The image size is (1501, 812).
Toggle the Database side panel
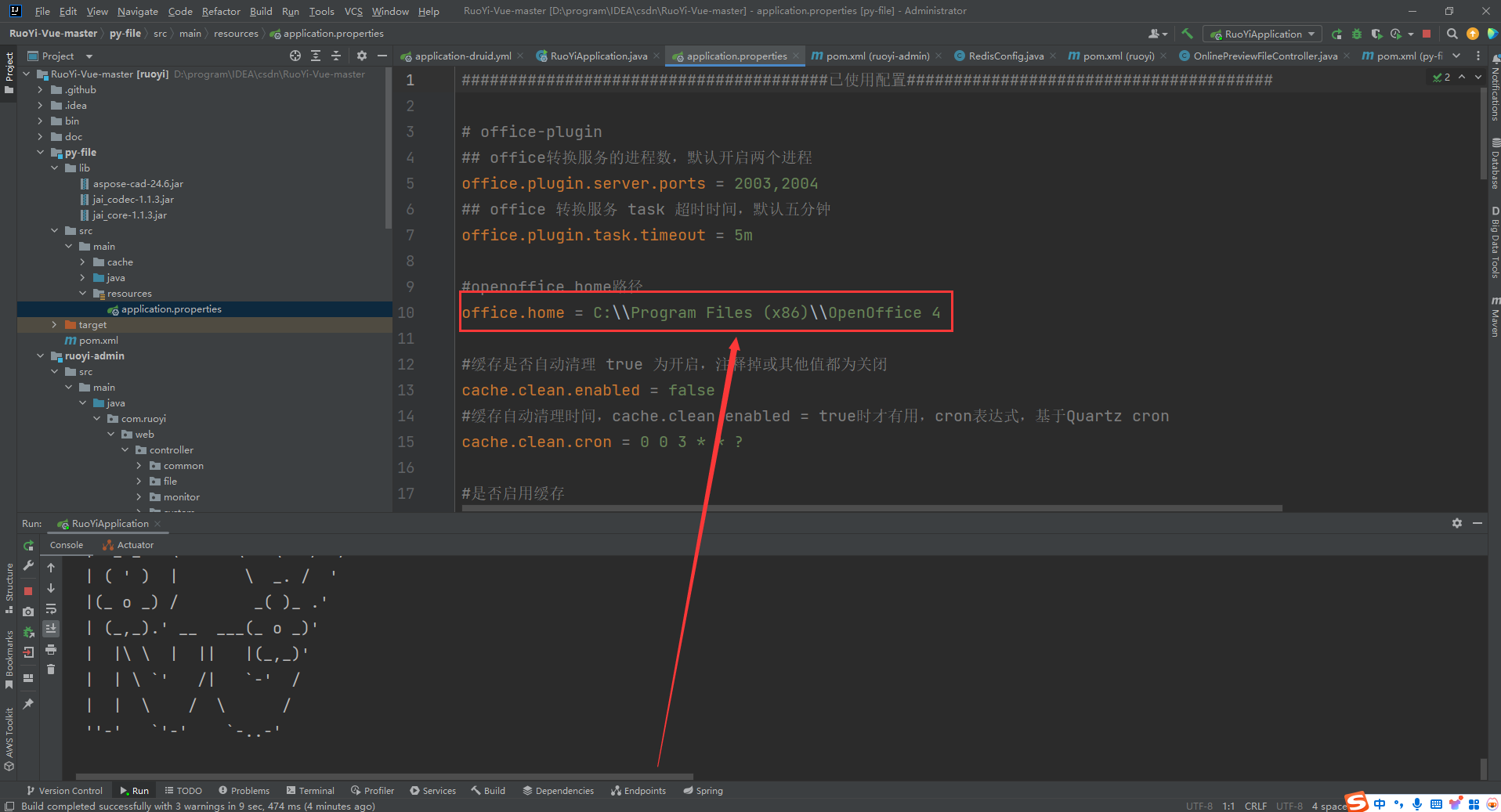1494,164
